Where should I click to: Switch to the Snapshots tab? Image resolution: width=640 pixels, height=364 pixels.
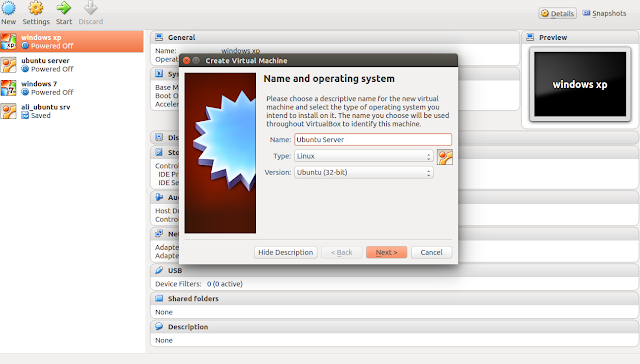coord(604,13)
